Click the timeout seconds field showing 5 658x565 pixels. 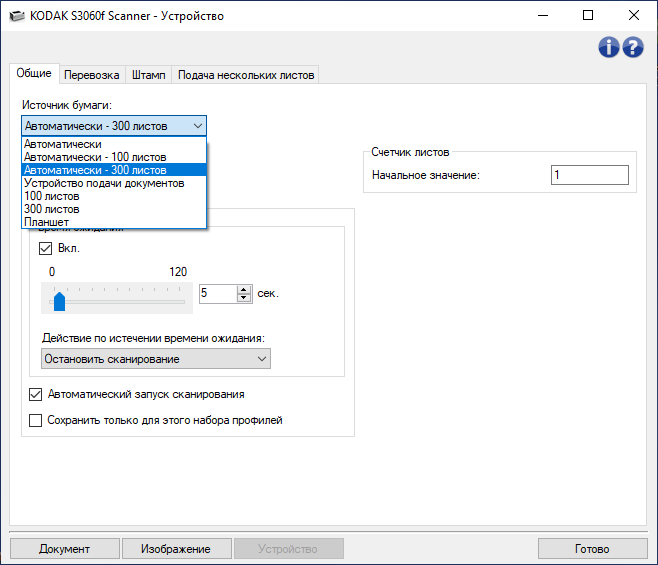pyautogui.click(x=218, y=293)
